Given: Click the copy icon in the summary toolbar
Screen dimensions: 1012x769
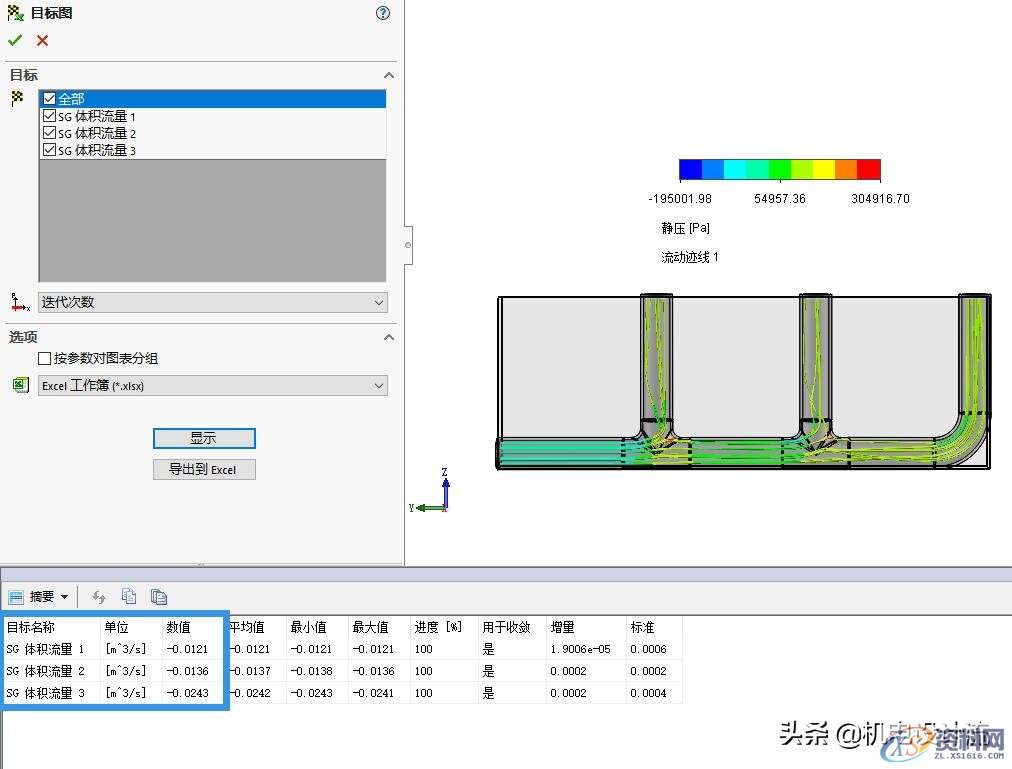Looking at the screenshot, I should (129, 596).
